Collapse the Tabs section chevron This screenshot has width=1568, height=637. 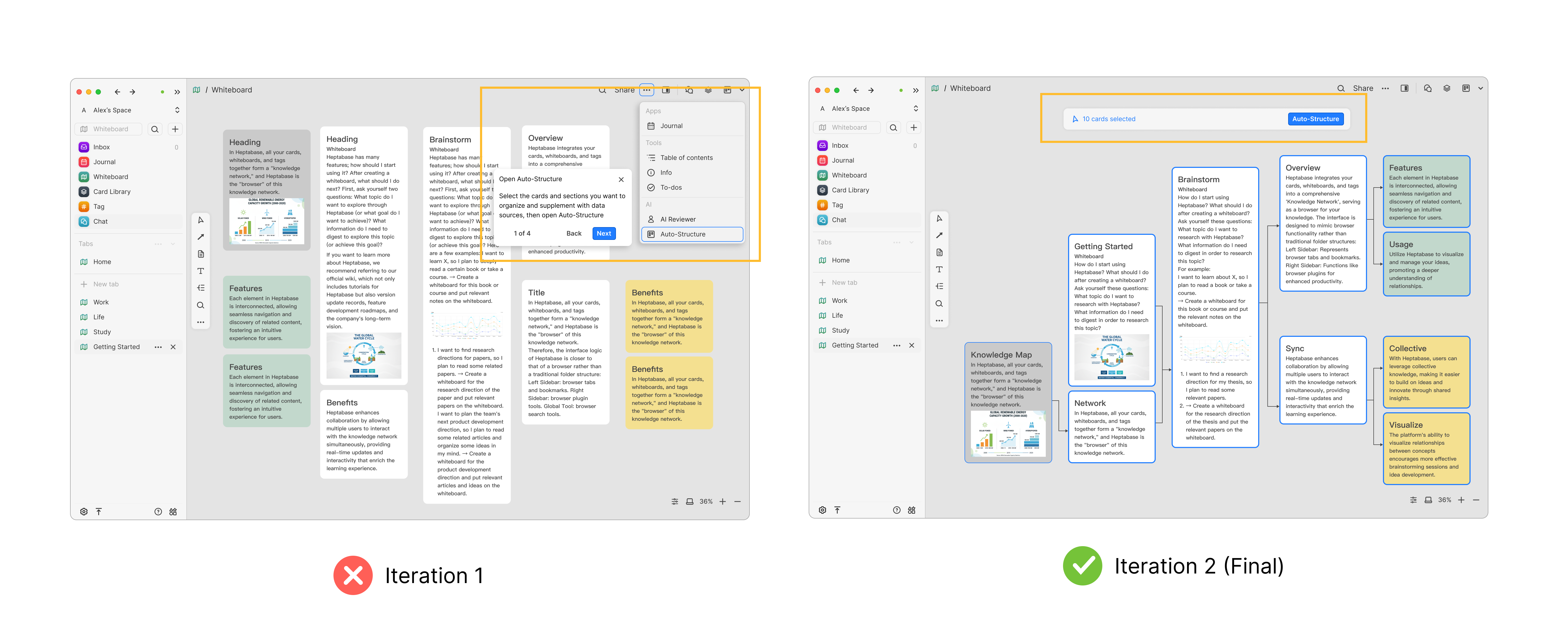tap(173, 244)
